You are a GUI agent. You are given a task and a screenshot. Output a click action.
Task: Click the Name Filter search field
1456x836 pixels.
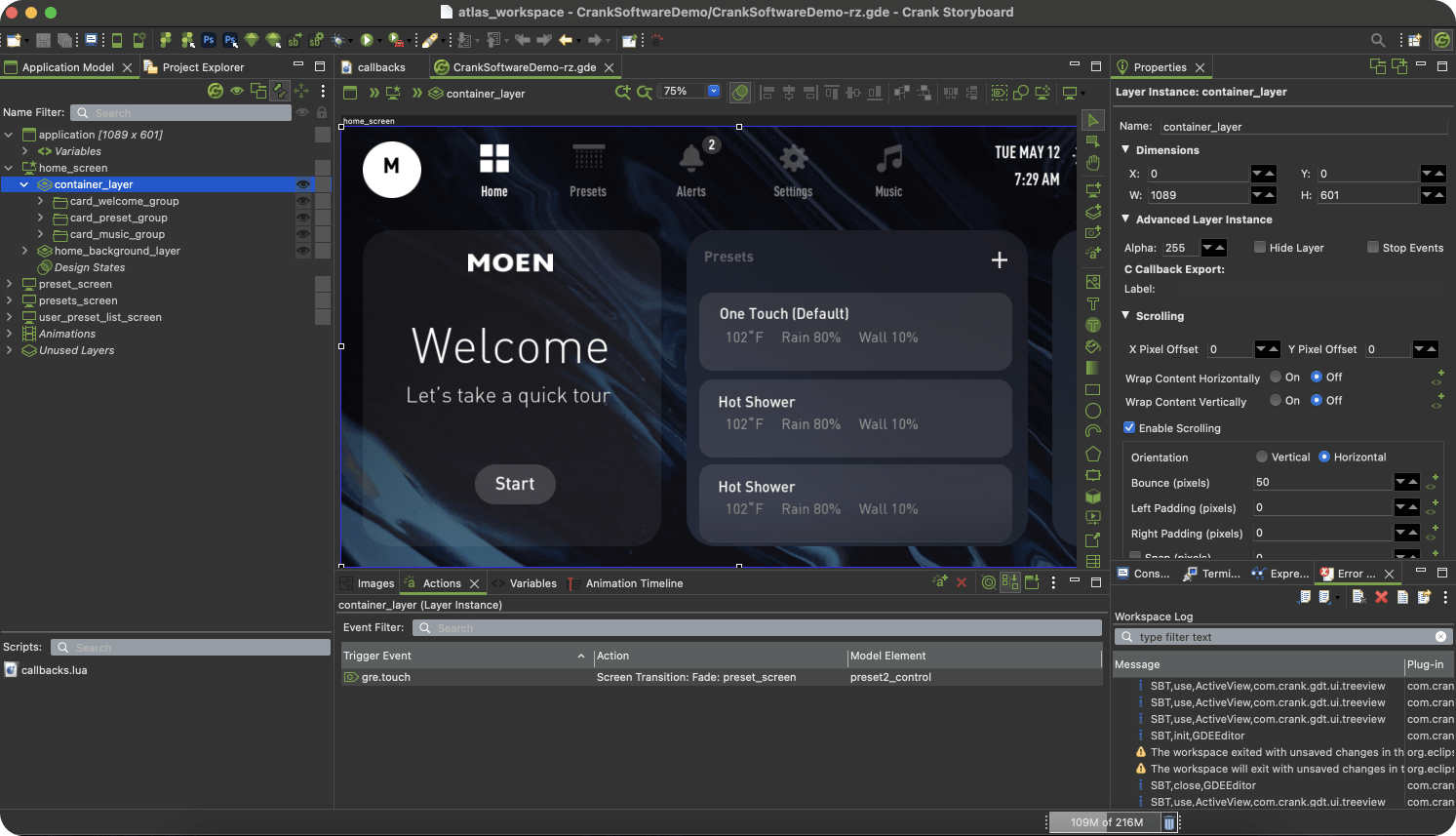182,112
